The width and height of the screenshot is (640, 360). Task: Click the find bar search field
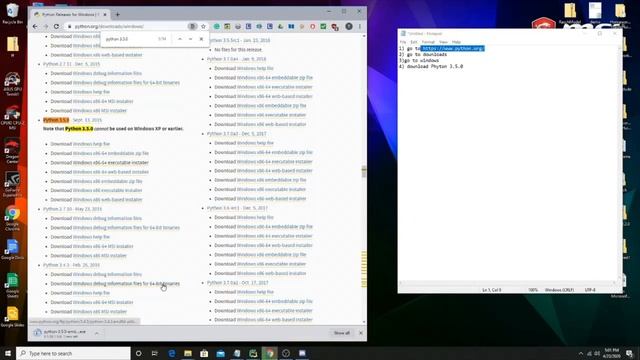[x=129, y=39]
